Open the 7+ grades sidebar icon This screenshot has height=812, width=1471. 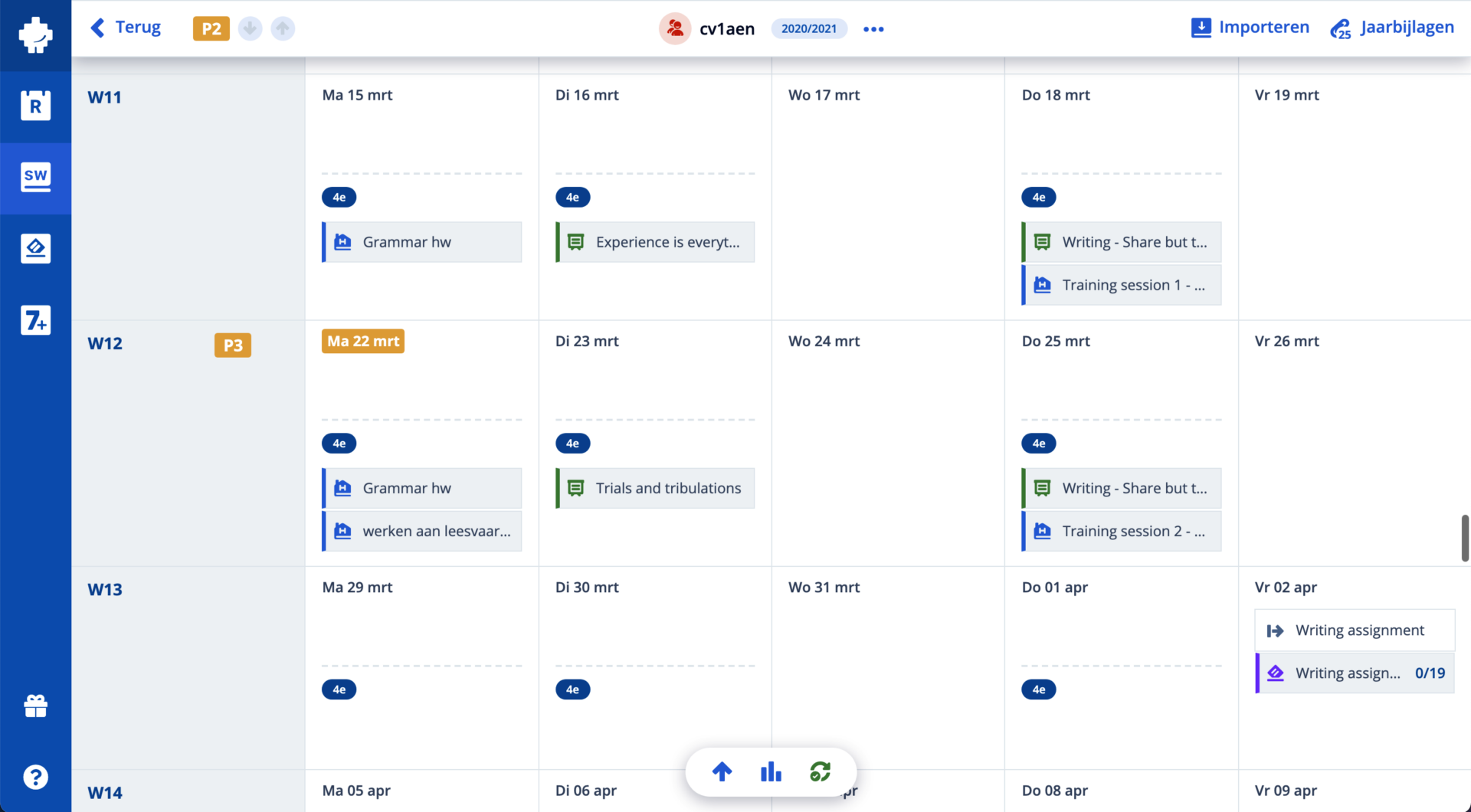tap(35, 319)
